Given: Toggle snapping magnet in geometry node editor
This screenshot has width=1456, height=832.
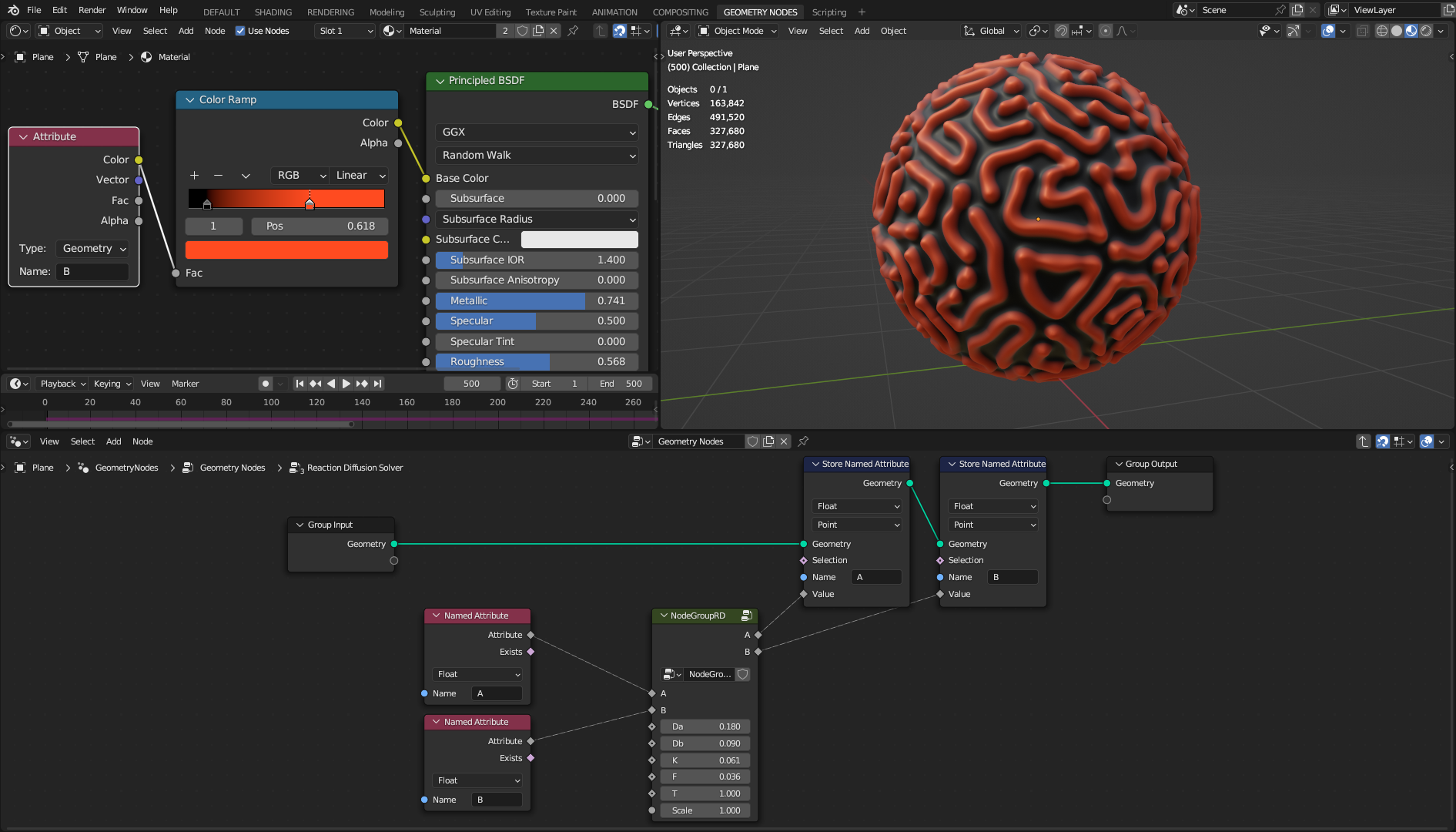Looking at the screenshot, I should 1382,441.
